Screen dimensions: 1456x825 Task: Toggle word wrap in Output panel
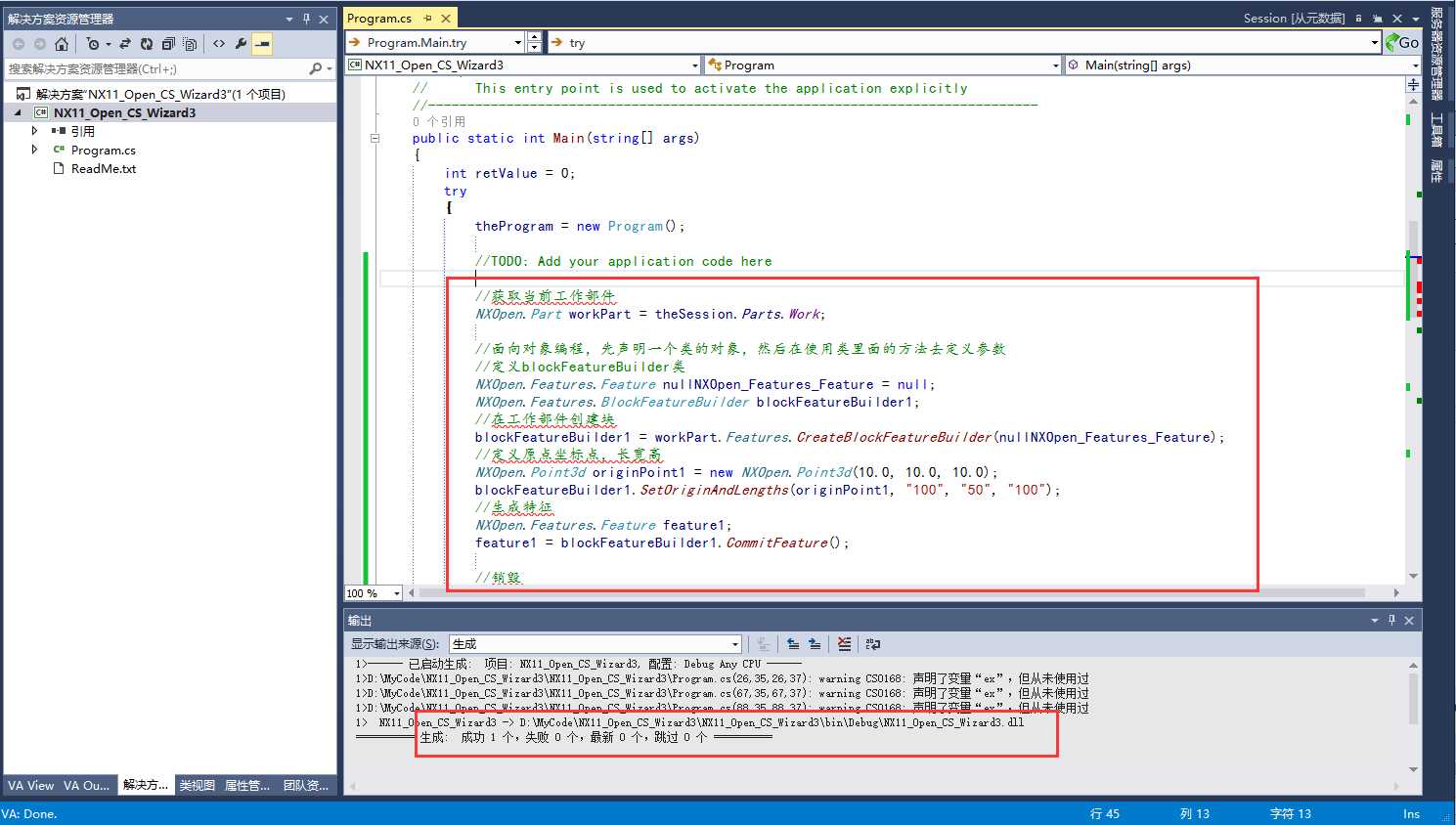pyautogui.click(x=873, y=644)
